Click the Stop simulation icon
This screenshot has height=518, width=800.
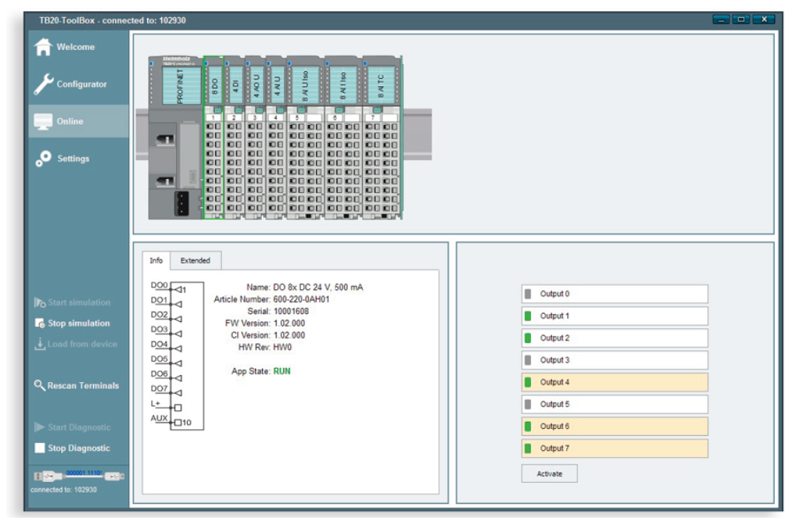click(x=40, y=323)
